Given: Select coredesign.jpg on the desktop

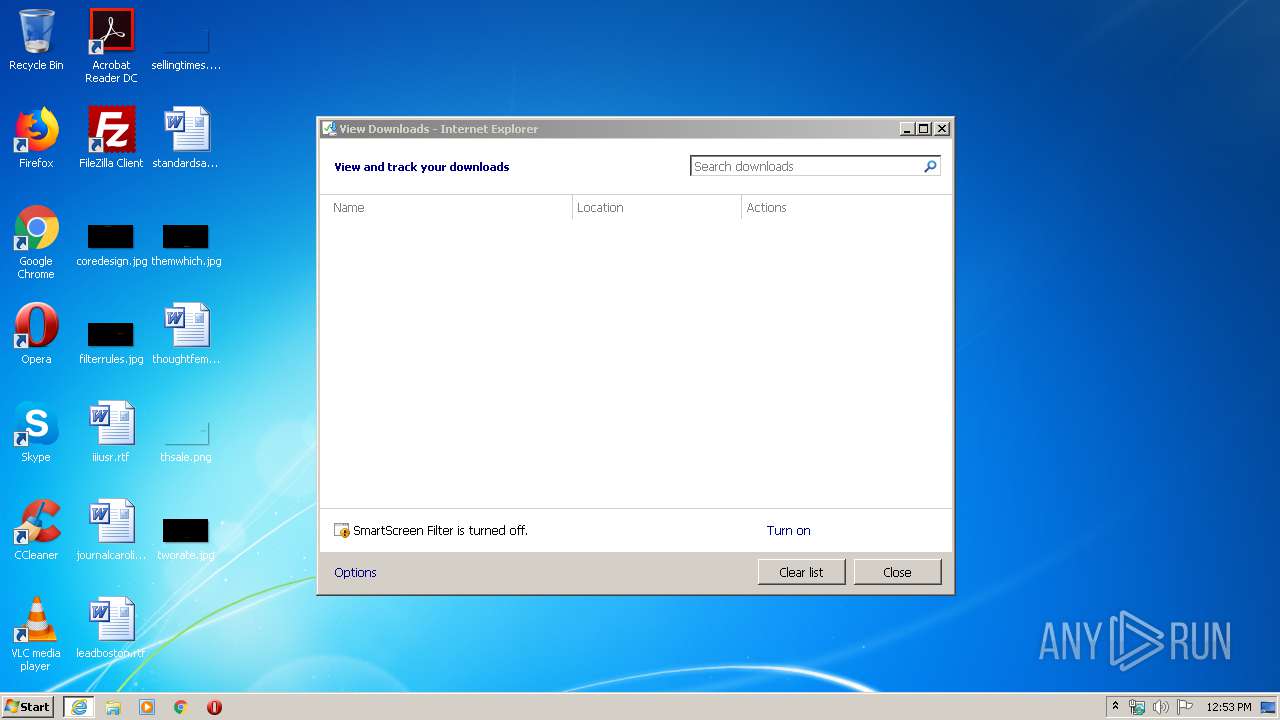Looking at the screenshot, I should click(x=111, y=245).
